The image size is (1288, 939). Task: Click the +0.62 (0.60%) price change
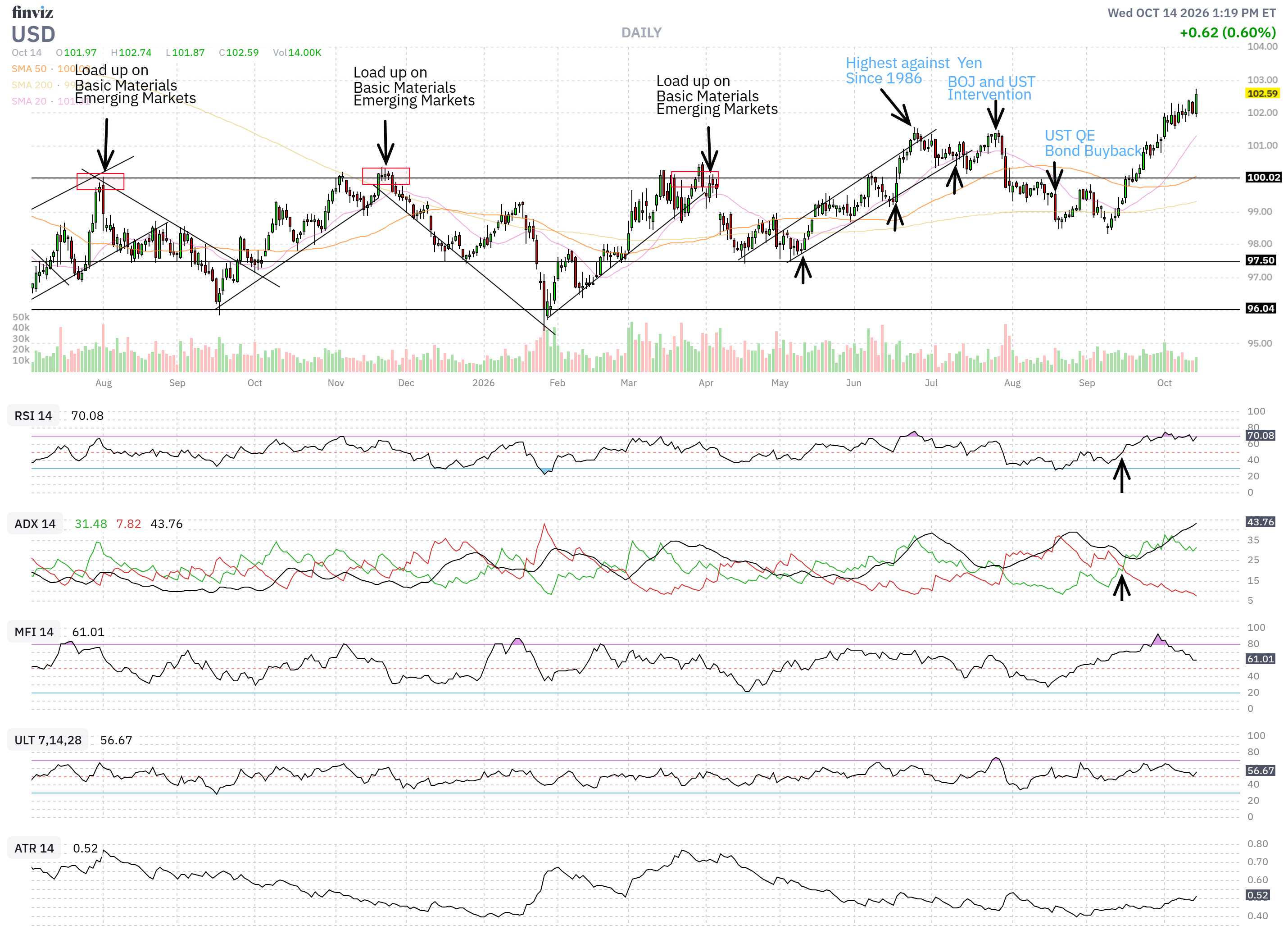(1228, 33)
